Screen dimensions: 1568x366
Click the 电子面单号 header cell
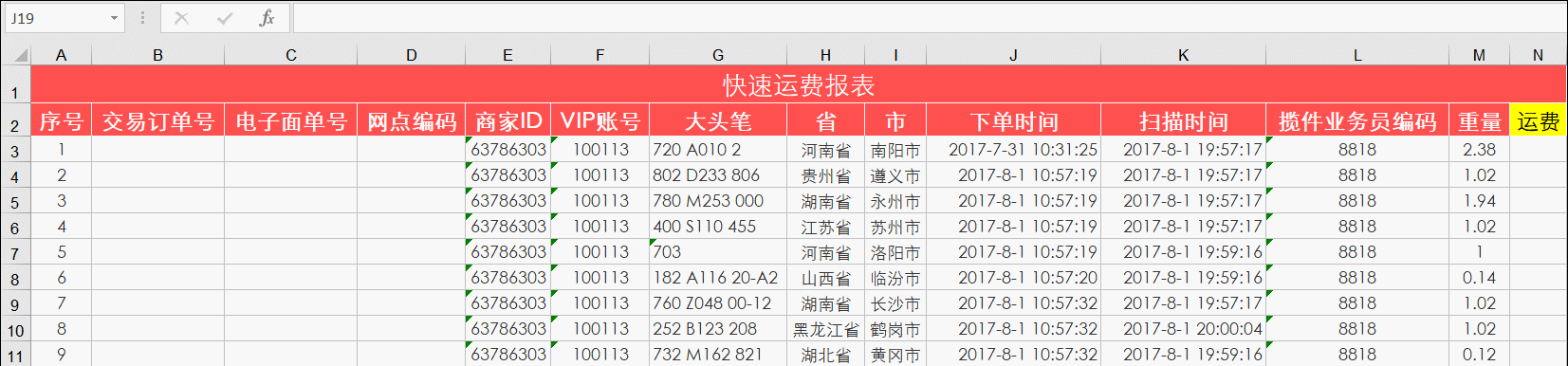pos(291,120)
